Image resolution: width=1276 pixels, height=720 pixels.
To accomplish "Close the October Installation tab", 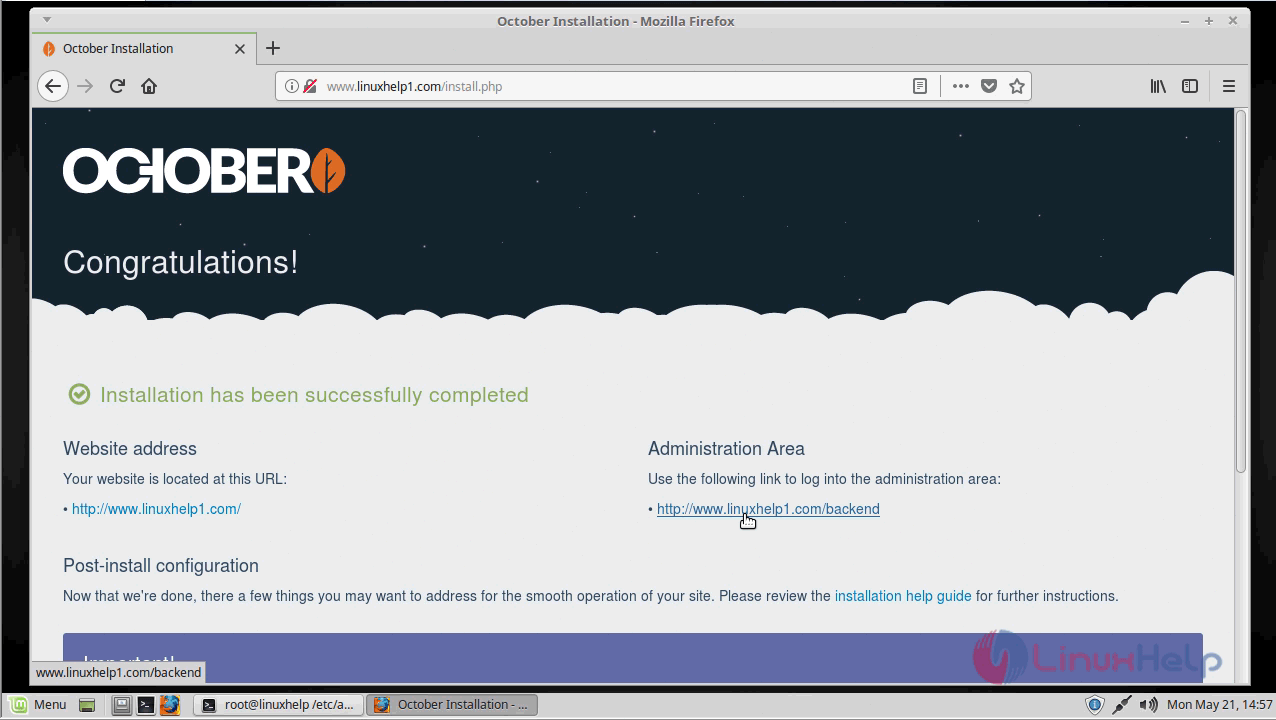I will tap(240, 48).
